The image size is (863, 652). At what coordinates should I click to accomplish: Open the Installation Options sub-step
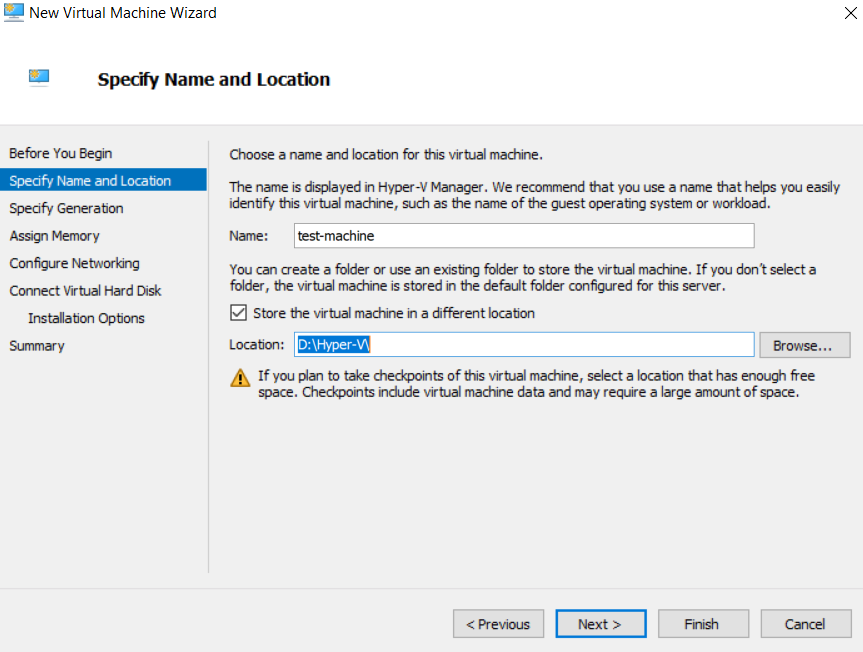(86, 318)
